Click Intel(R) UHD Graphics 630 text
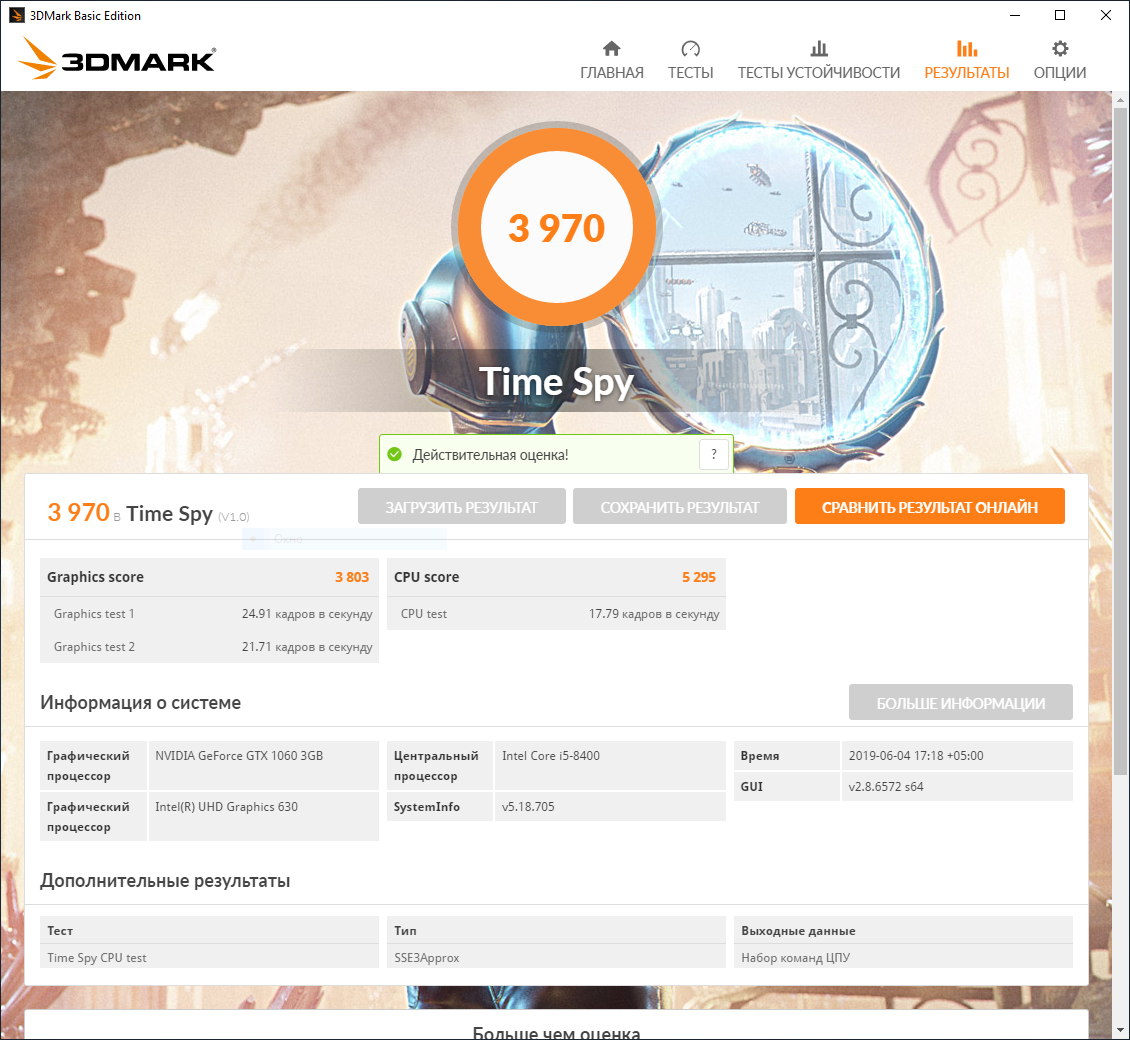Screen dimensions: 1130x1040 click(226, 806)
